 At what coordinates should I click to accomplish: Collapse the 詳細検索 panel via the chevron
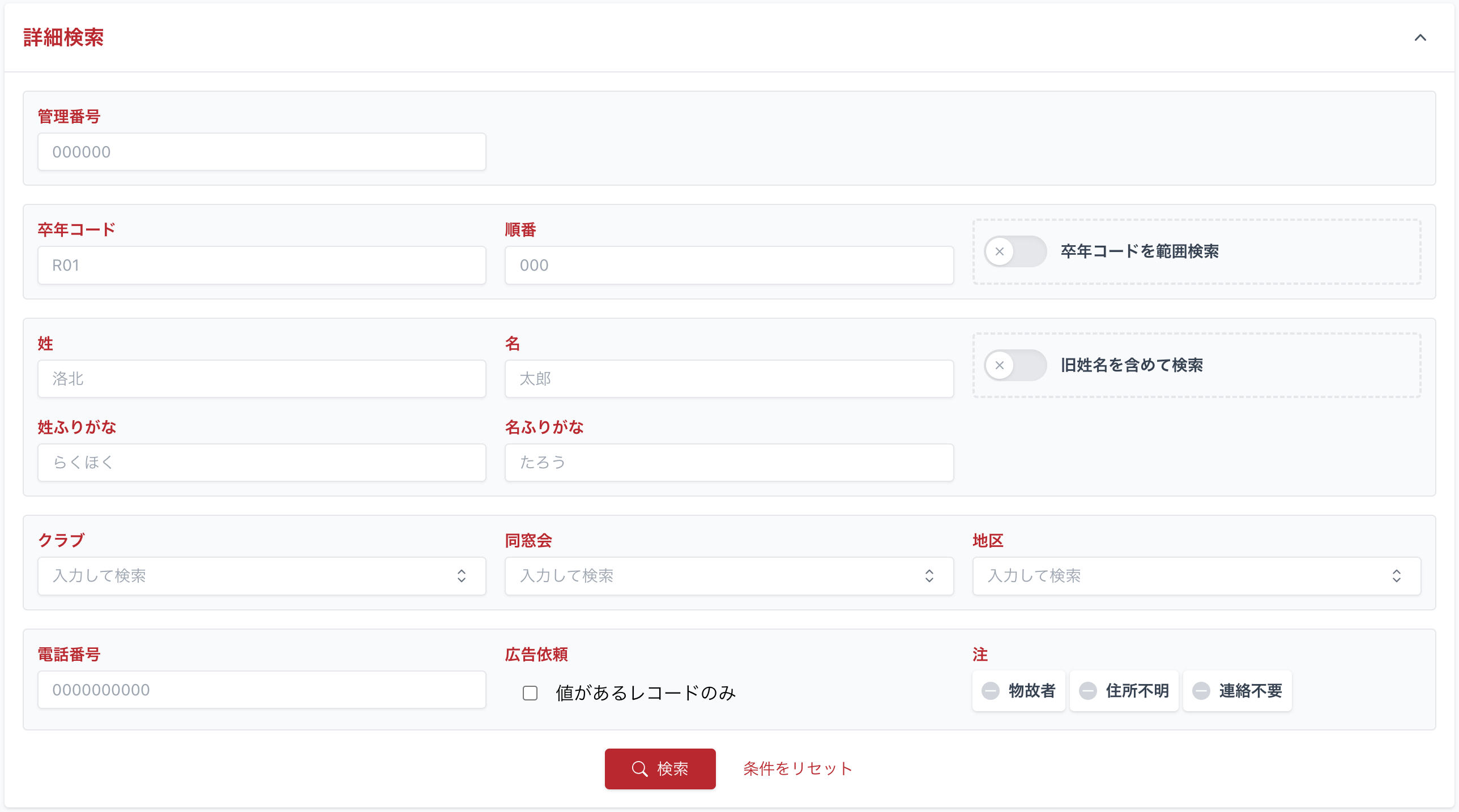click(1420, 39)
